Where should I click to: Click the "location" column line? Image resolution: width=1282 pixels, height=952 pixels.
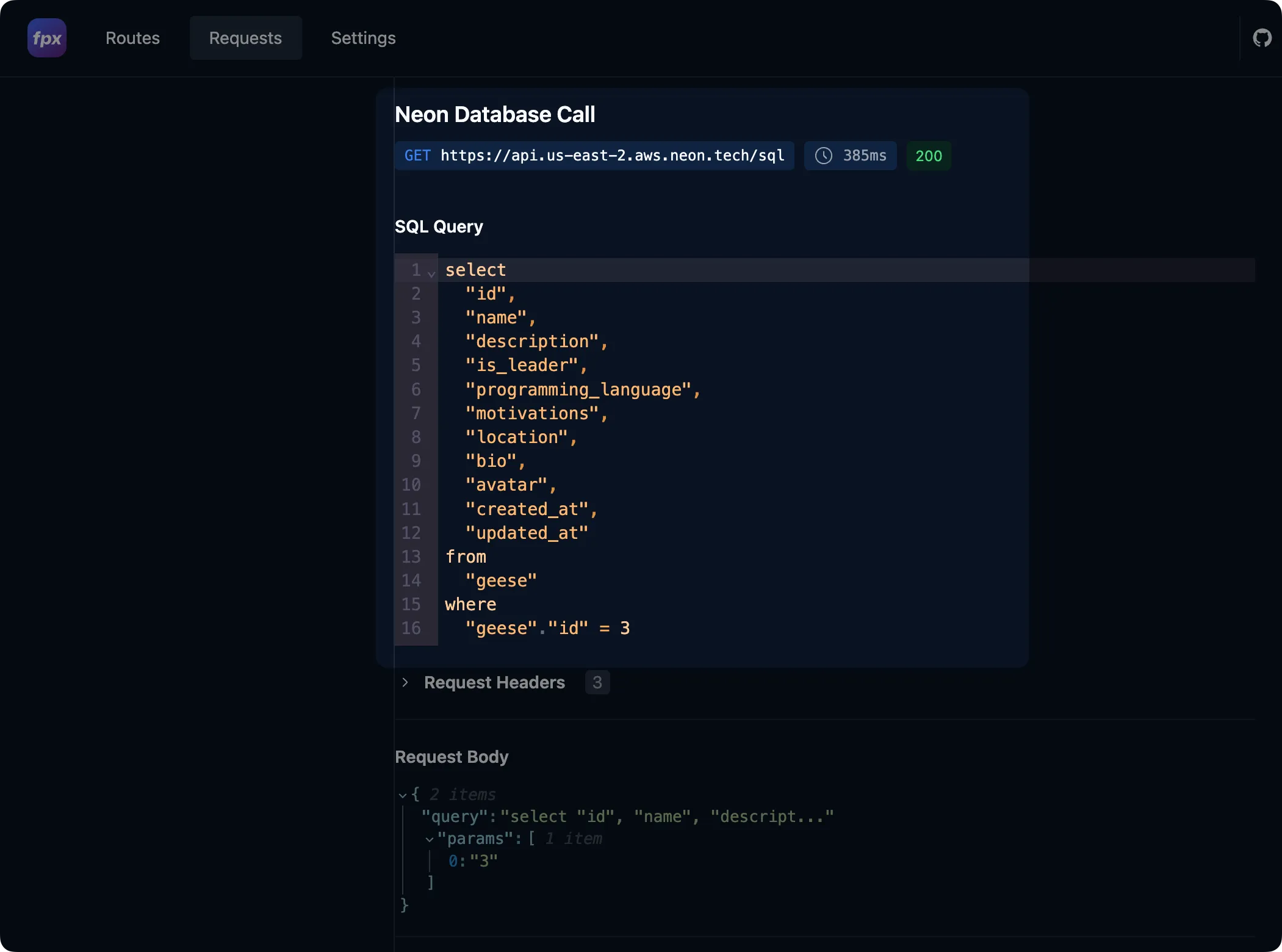[521, 437]
